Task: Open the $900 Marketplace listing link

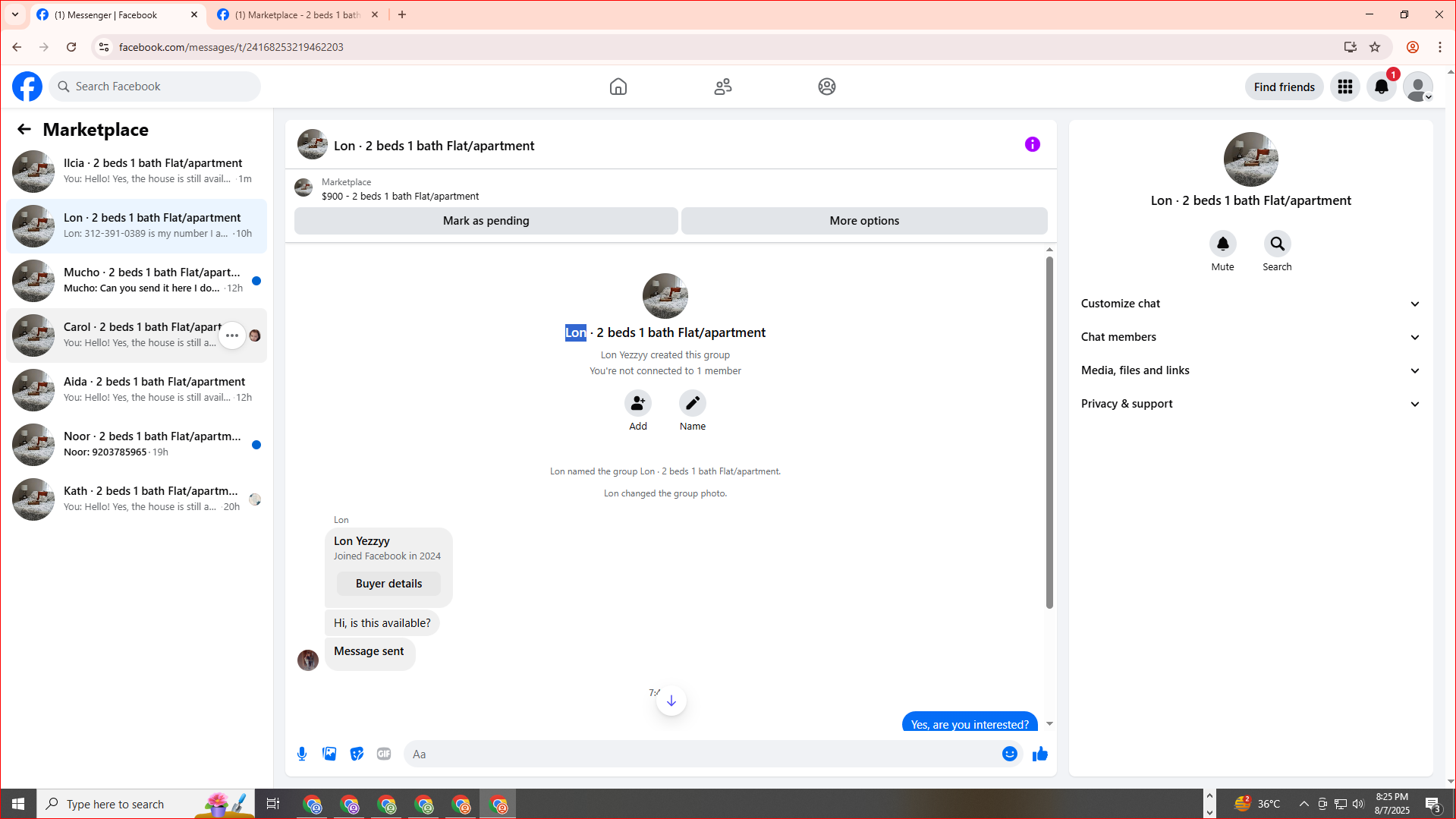Action: coord(400,196)
